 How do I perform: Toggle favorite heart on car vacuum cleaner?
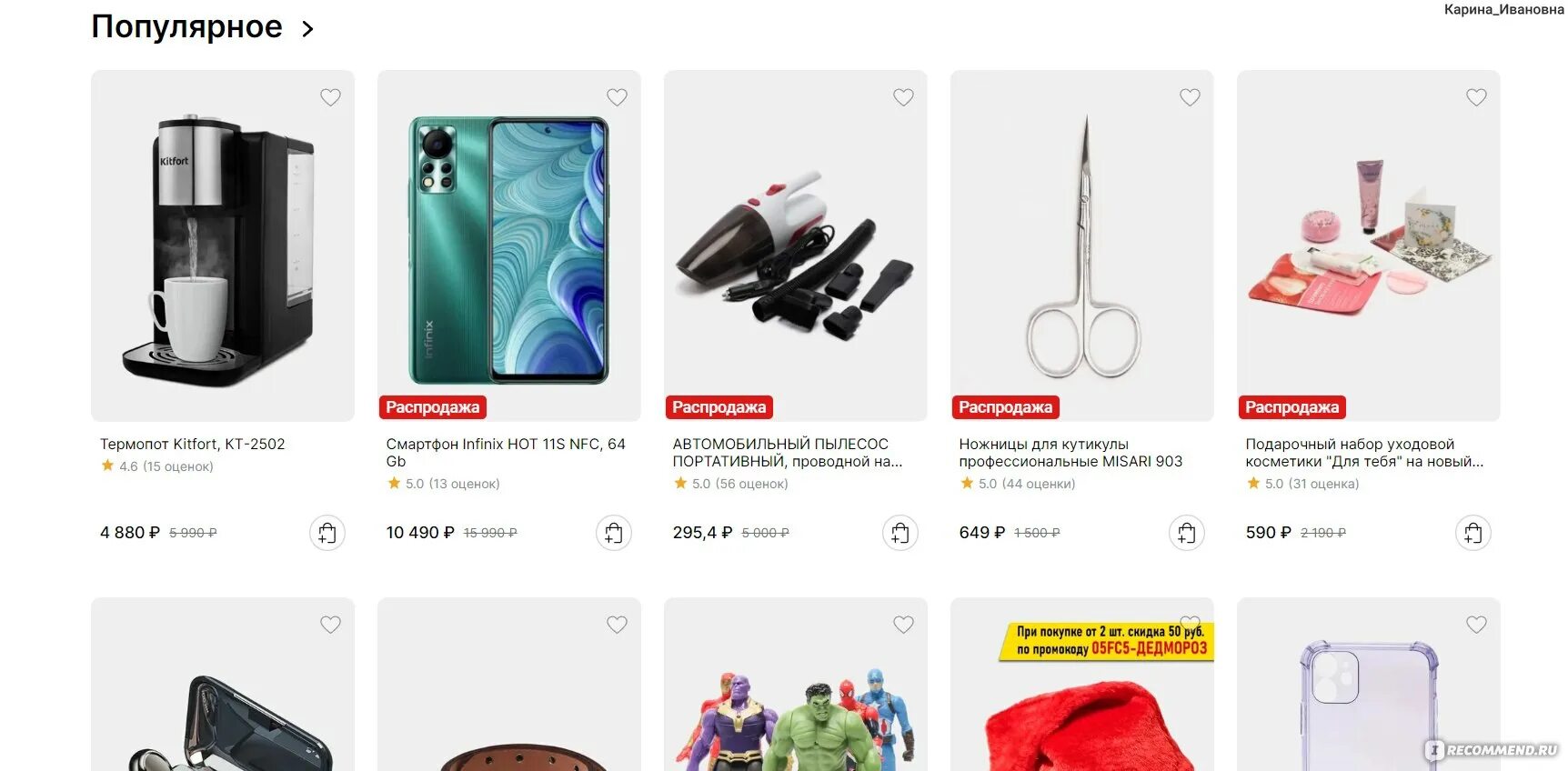point(903,97)
